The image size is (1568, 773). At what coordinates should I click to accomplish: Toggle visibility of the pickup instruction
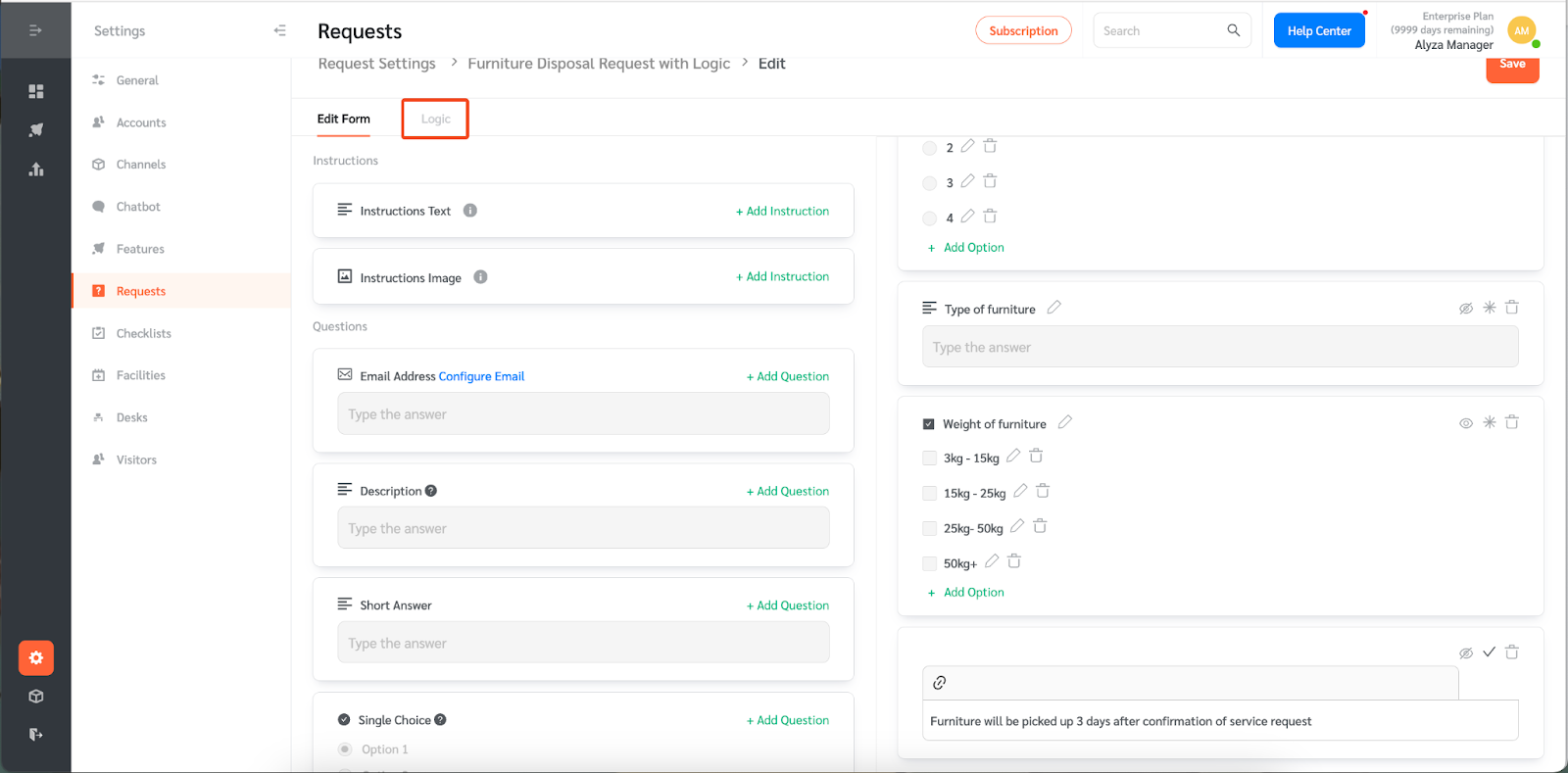click(1466, 653)
